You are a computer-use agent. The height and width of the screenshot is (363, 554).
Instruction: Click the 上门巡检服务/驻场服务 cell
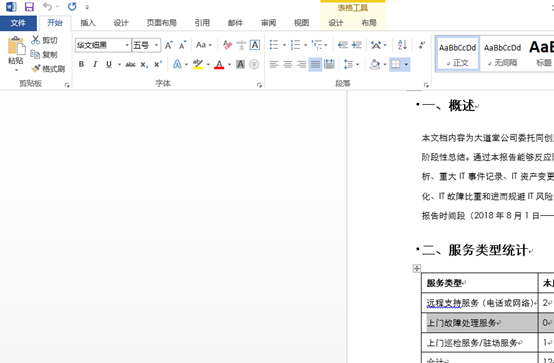coord(480,342)
